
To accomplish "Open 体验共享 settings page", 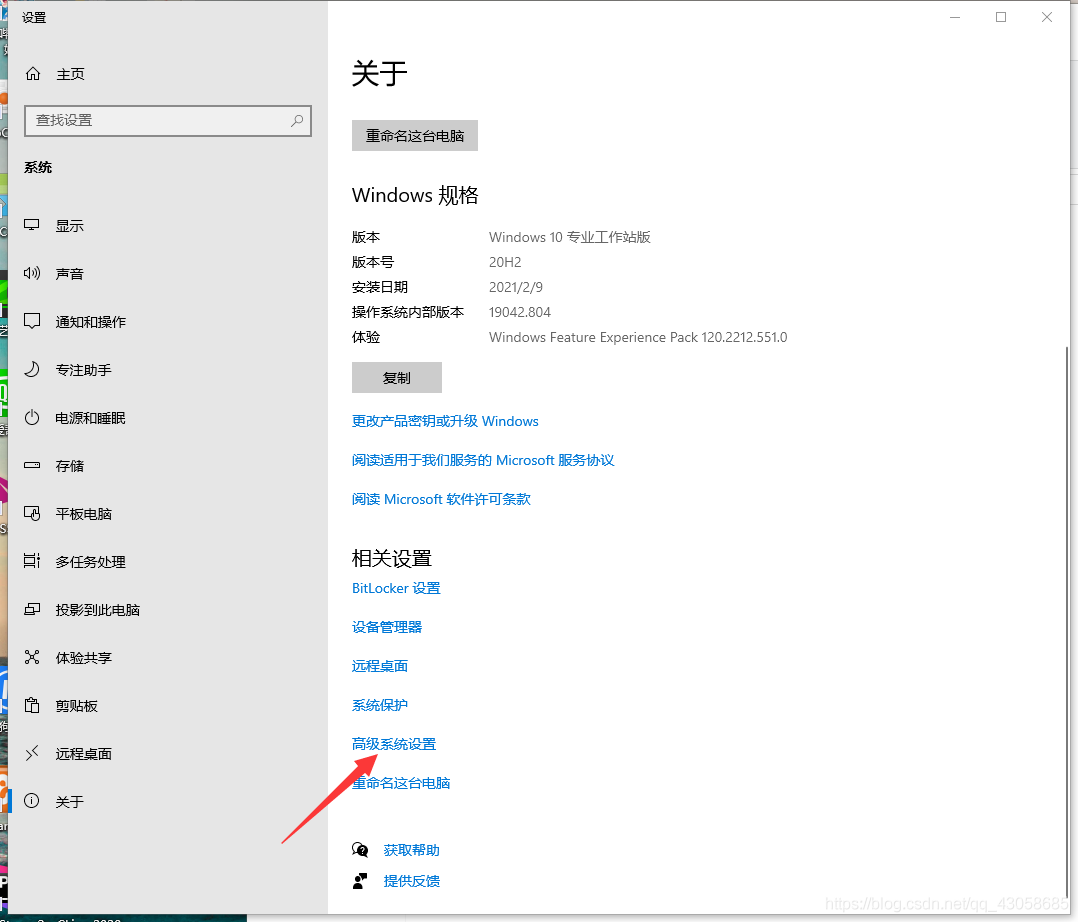I will click(x=83, y=658).
